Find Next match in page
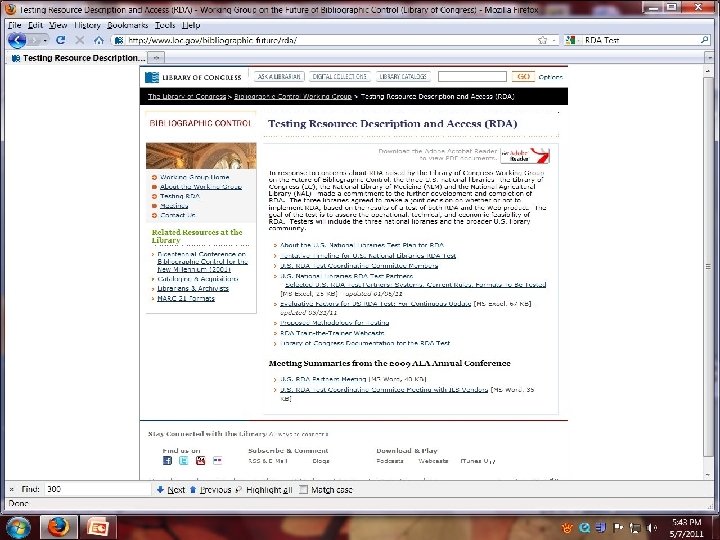 tap(171, 490)
